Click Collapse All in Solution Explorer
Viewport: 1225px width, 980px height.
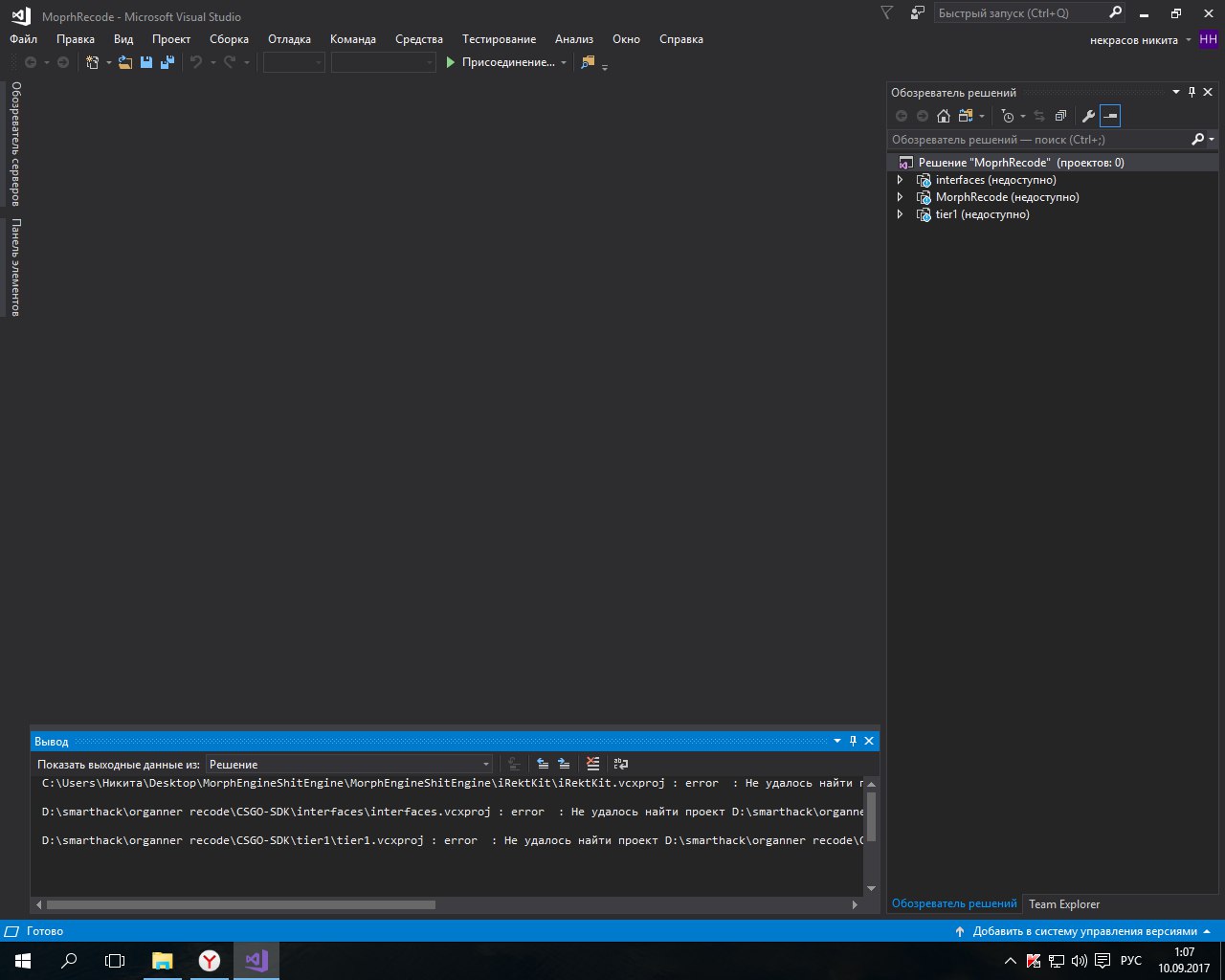tap(1060, 116)
